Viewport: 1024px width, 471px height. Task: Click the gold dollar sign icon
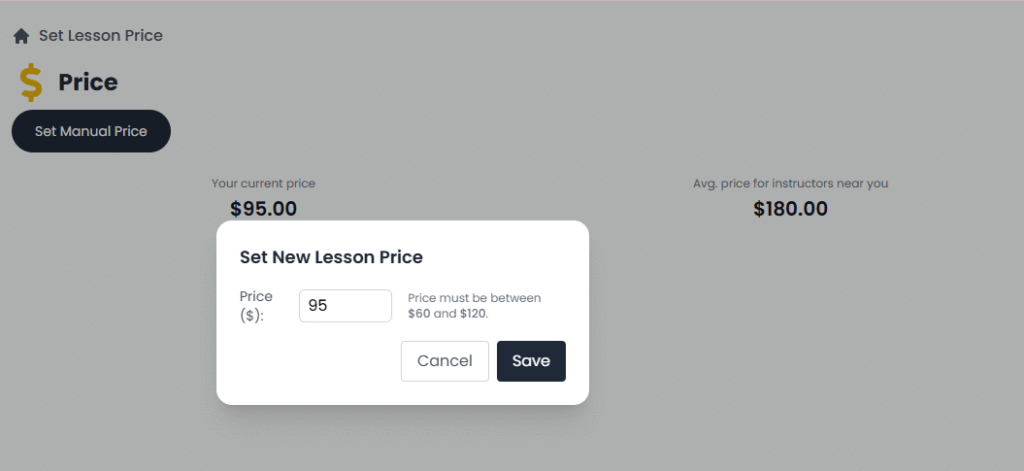pos(31,83)
